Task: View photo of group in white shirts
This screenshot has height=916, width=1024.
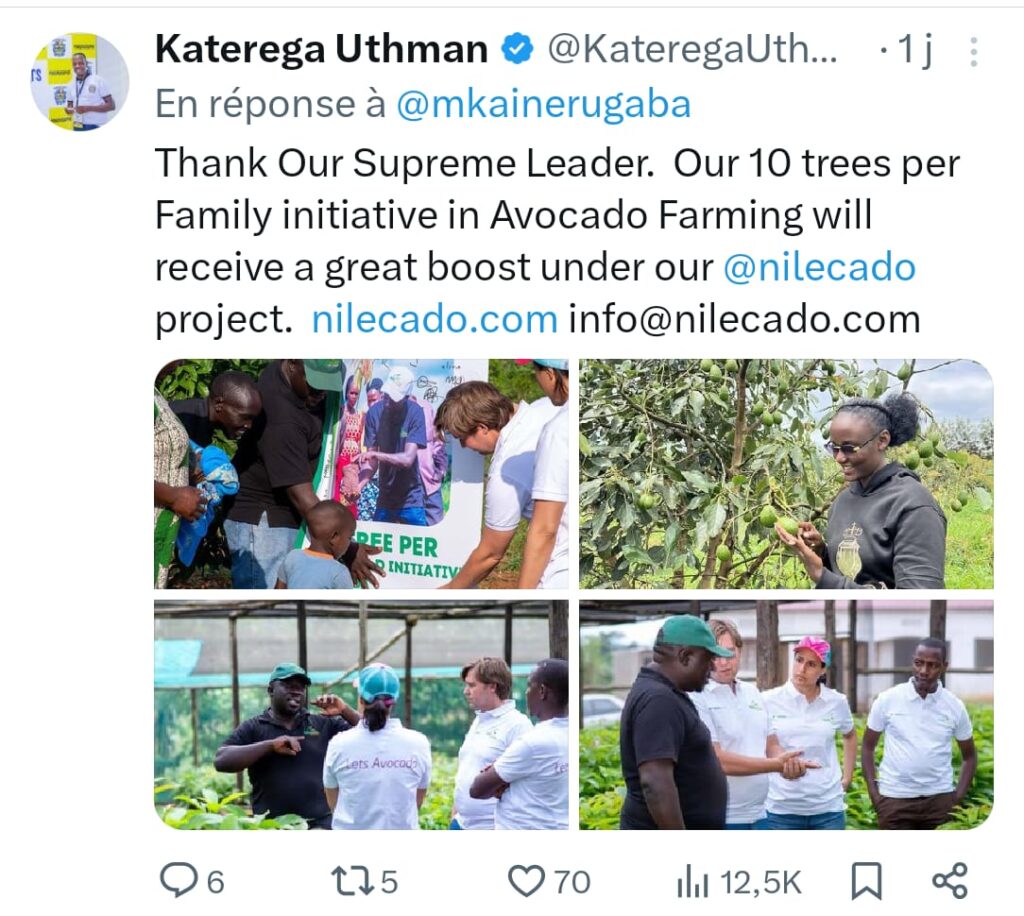Action: (786, 714)
